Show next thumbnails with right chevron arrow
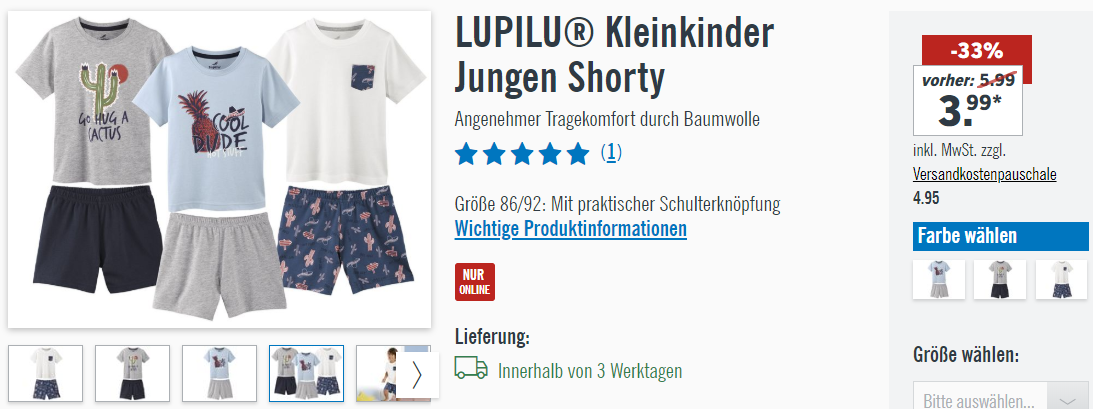This screenshot has height=409, width=1093. point(418,375)
